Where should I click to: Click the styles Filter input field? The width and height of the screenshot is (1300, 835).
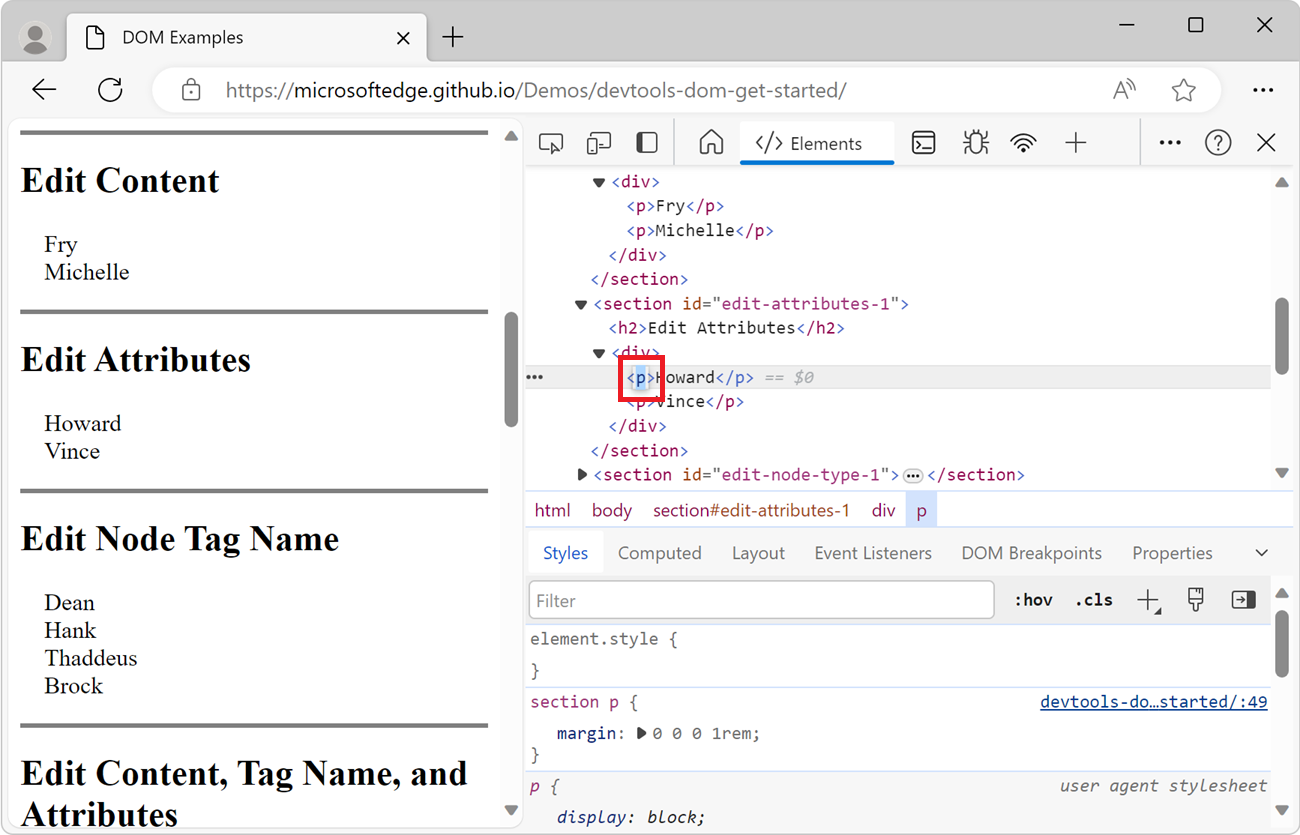pyautogui.click(x=761, y=599)
